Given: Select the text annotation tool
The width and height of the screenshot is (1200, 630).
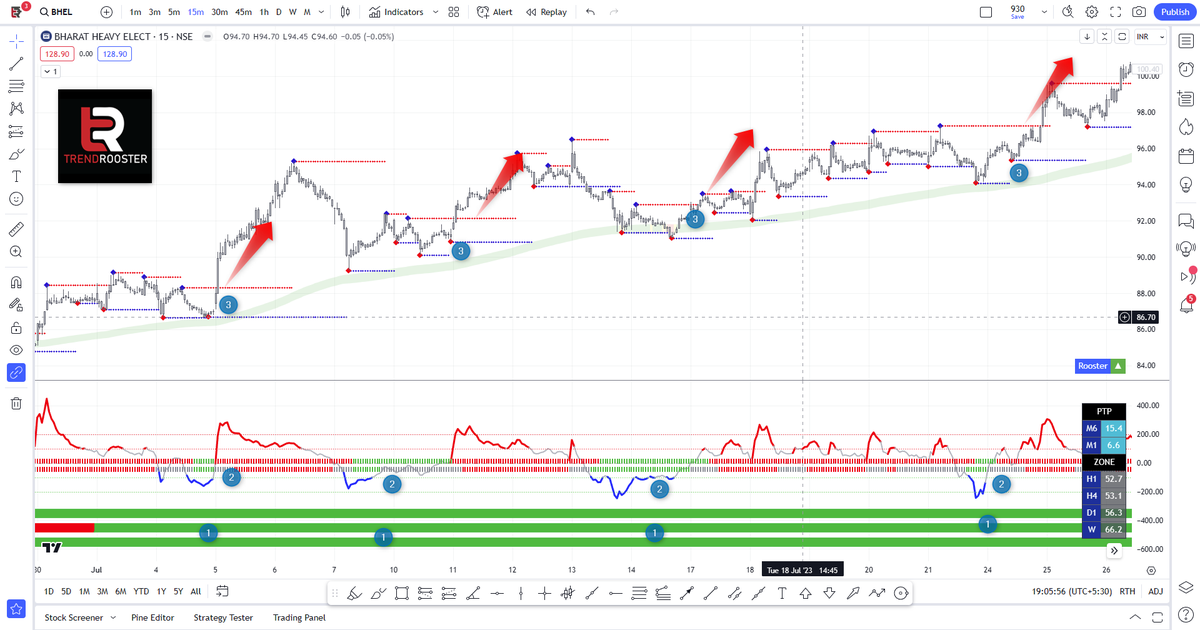Looking at the screenshot, I should click(16, 176).
